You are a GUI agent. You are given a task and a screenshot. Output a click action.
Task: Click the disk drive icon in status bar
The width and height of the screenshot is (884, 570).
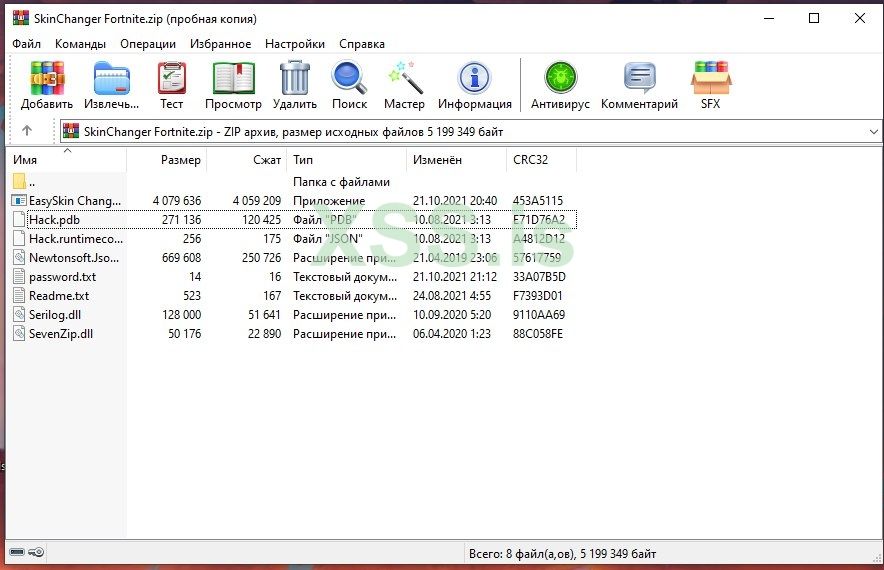click(x=17, y=552)
